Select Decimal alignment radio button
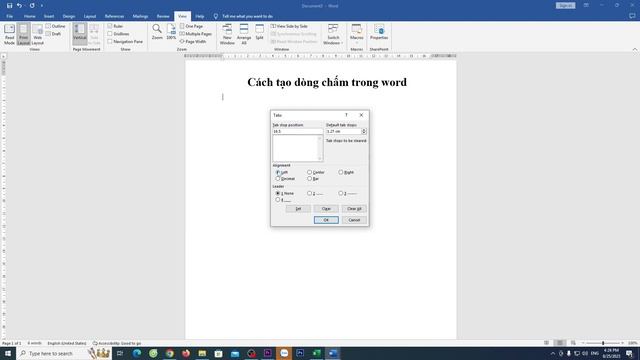Image resolution: width=640 pixels, height=360 pixels. pos(278,179)
